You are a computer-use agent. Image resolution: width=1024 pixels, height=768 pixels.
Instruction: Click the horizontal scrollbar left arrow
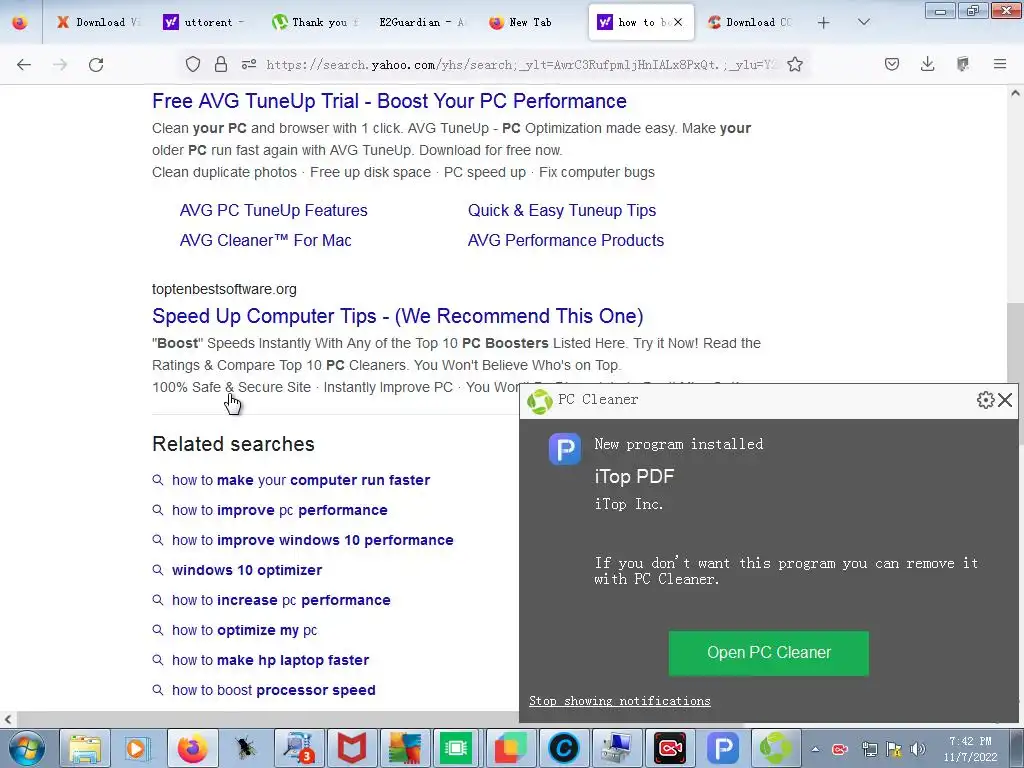[x=8, y=719]
